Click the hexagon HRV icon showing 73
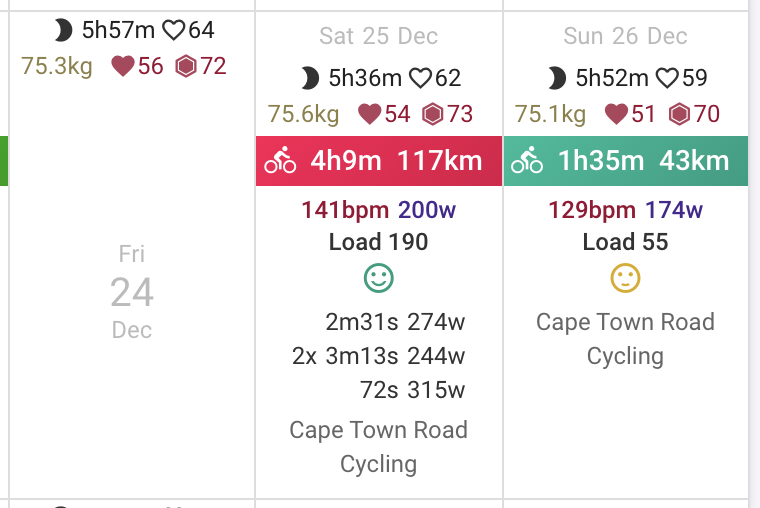The height and width of the screenshot is (508, 760). tap(432, 114)
